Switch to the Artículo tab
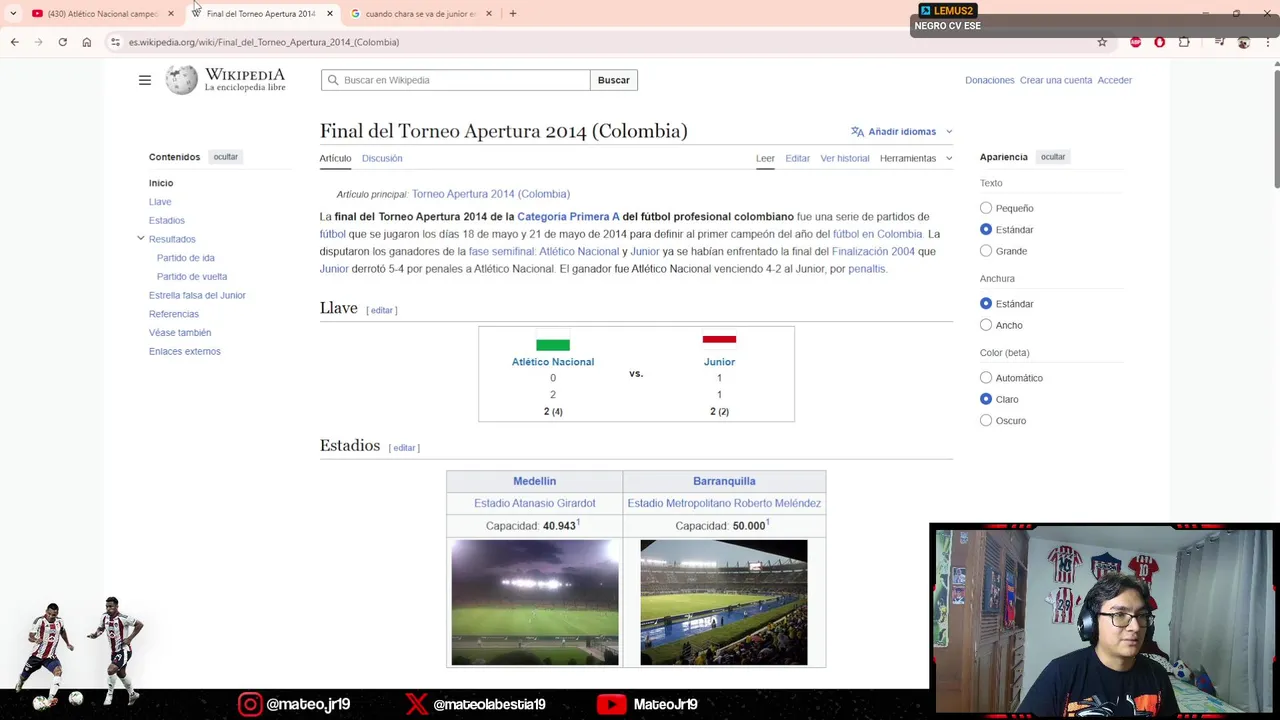 tap(335, 158)
